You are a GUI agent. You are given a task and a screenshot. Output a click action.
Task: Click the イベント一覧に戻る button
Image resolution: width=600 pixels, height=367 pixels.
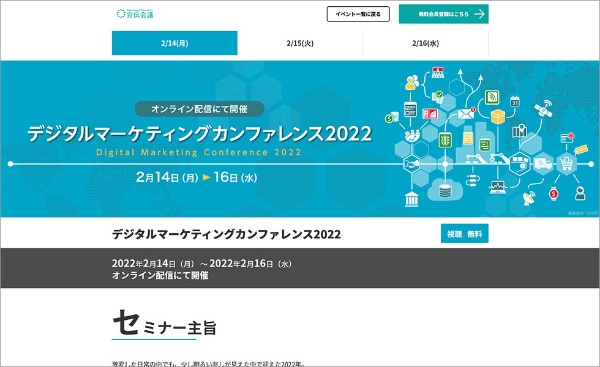point(358,14)
